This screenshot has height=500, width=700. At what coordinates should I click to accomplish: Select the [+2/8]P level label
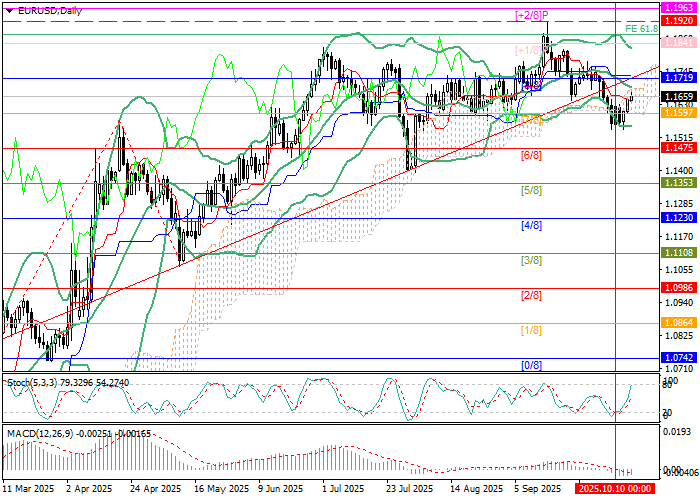click(536, 14)
